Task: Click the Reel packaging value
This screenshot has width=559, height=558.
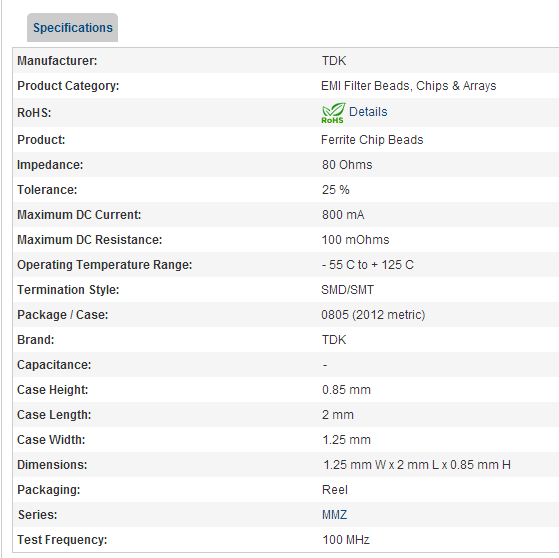Action: tap(335, 490)
